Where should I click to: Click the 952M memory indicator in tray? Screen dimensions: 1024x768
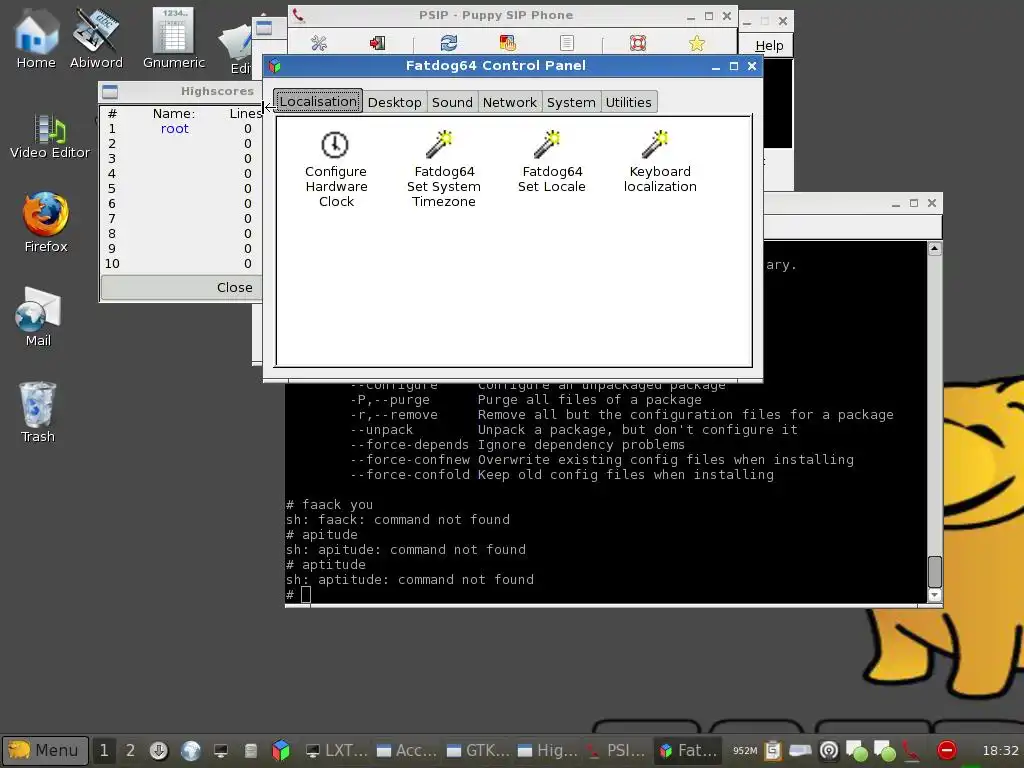pos(744,750)
